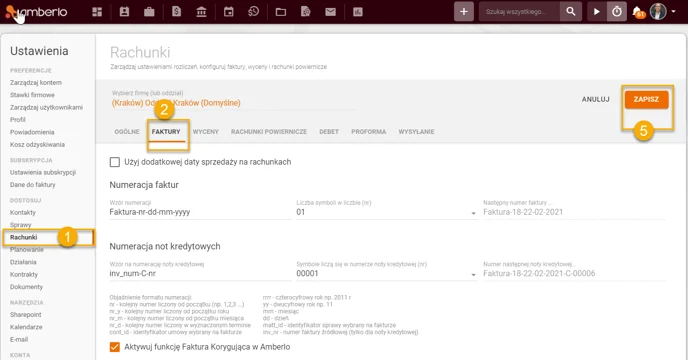Open 'E-mail' in sidebar

pyautogui.click(x=19, y=339)
